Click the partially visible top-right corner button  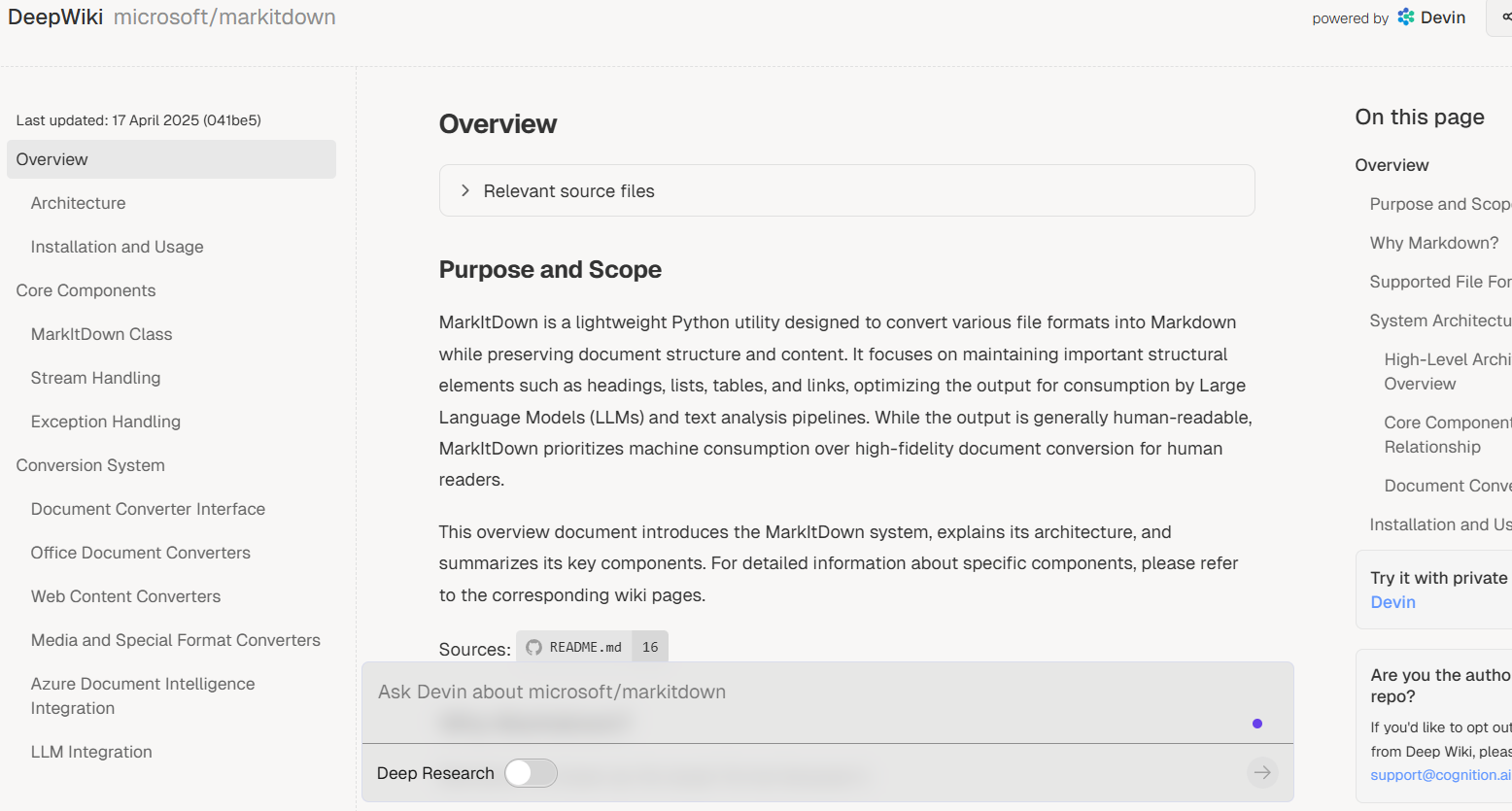click(1502, 17)
